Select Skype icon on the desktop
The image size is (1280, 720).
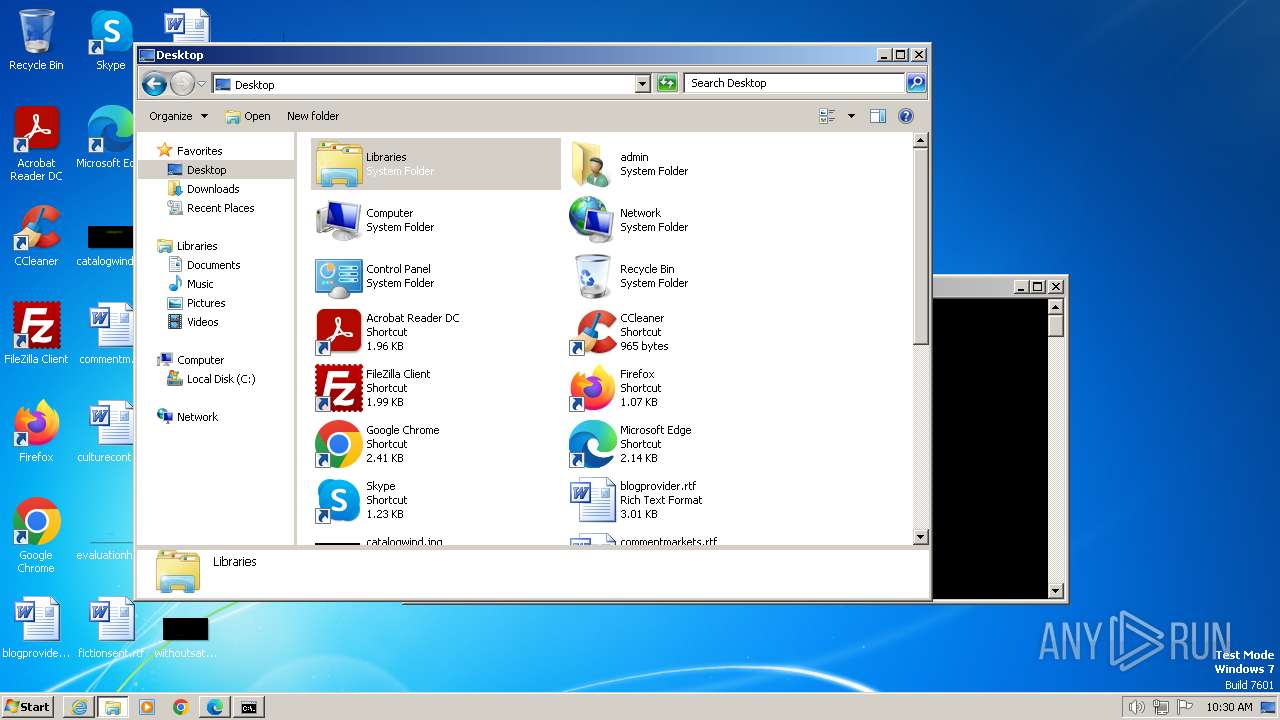110,40
